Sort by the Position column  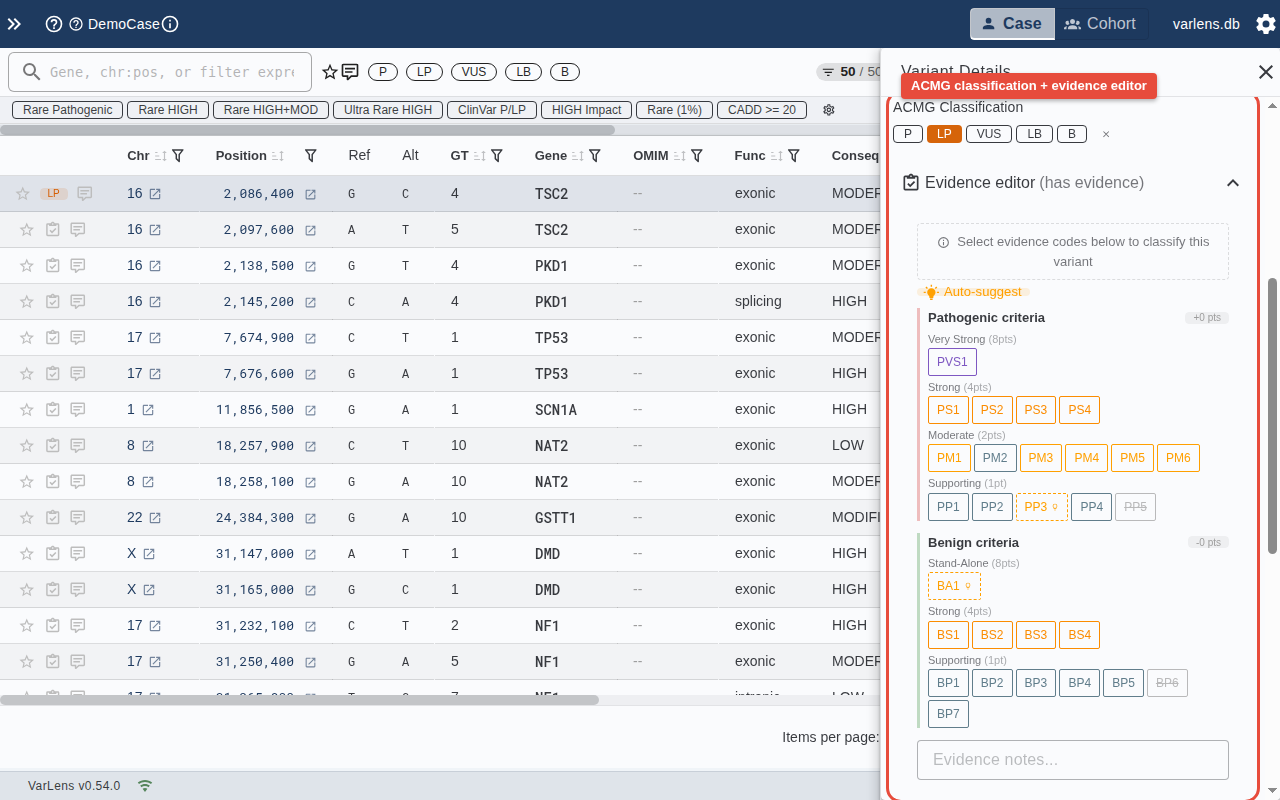click(278, 156)
